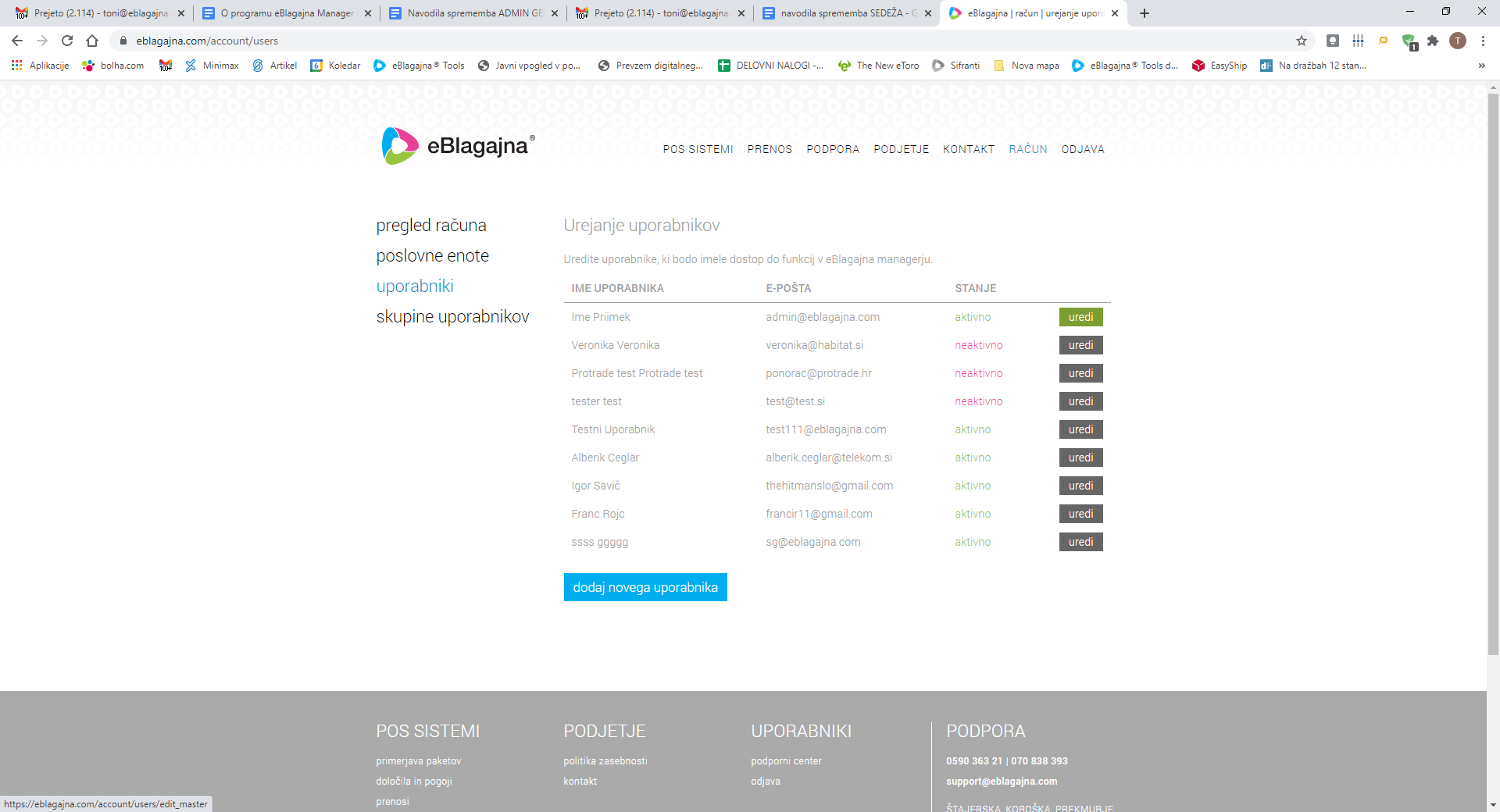1500x812 pixels.
Task: Open Nova mapa bookmark folder
Action: 1027,66
